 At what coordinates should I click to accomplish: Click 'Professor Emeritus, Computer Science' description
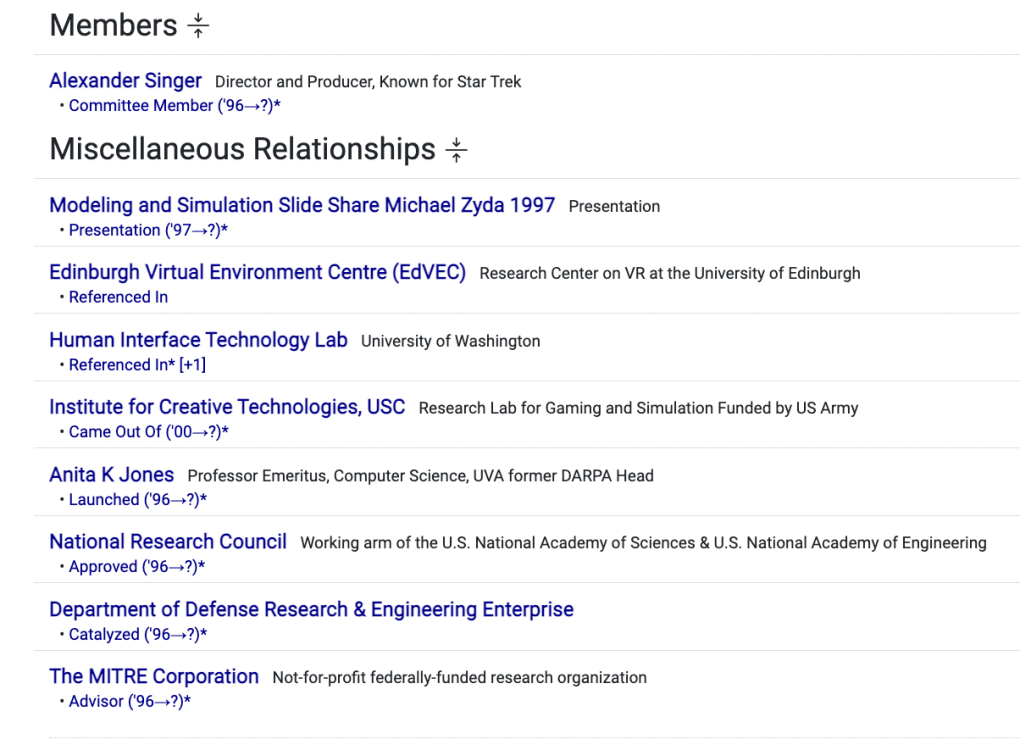[x=420, y=476]
